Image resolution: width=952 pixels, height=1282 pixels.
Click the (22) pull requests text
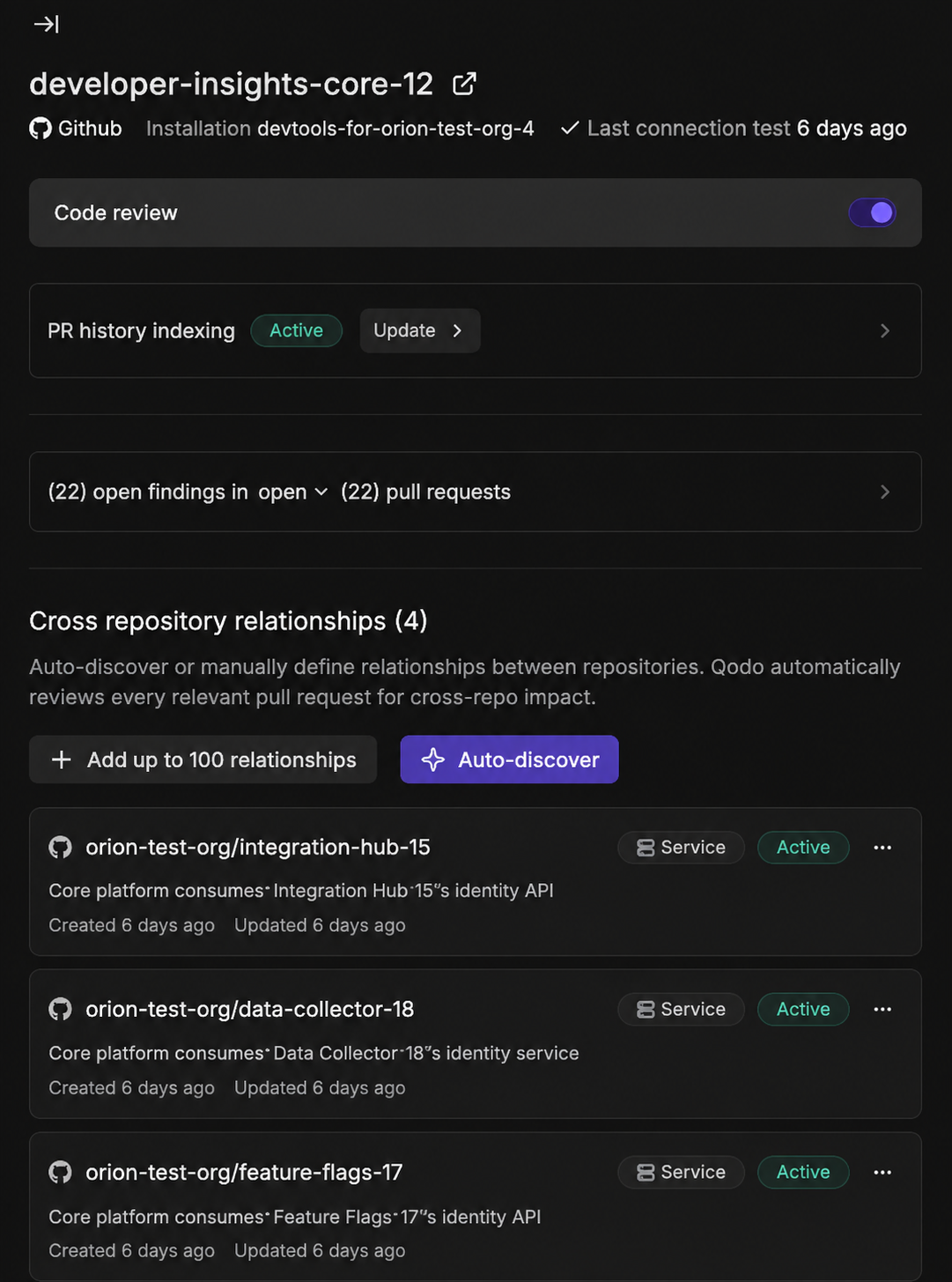[425, 492]
